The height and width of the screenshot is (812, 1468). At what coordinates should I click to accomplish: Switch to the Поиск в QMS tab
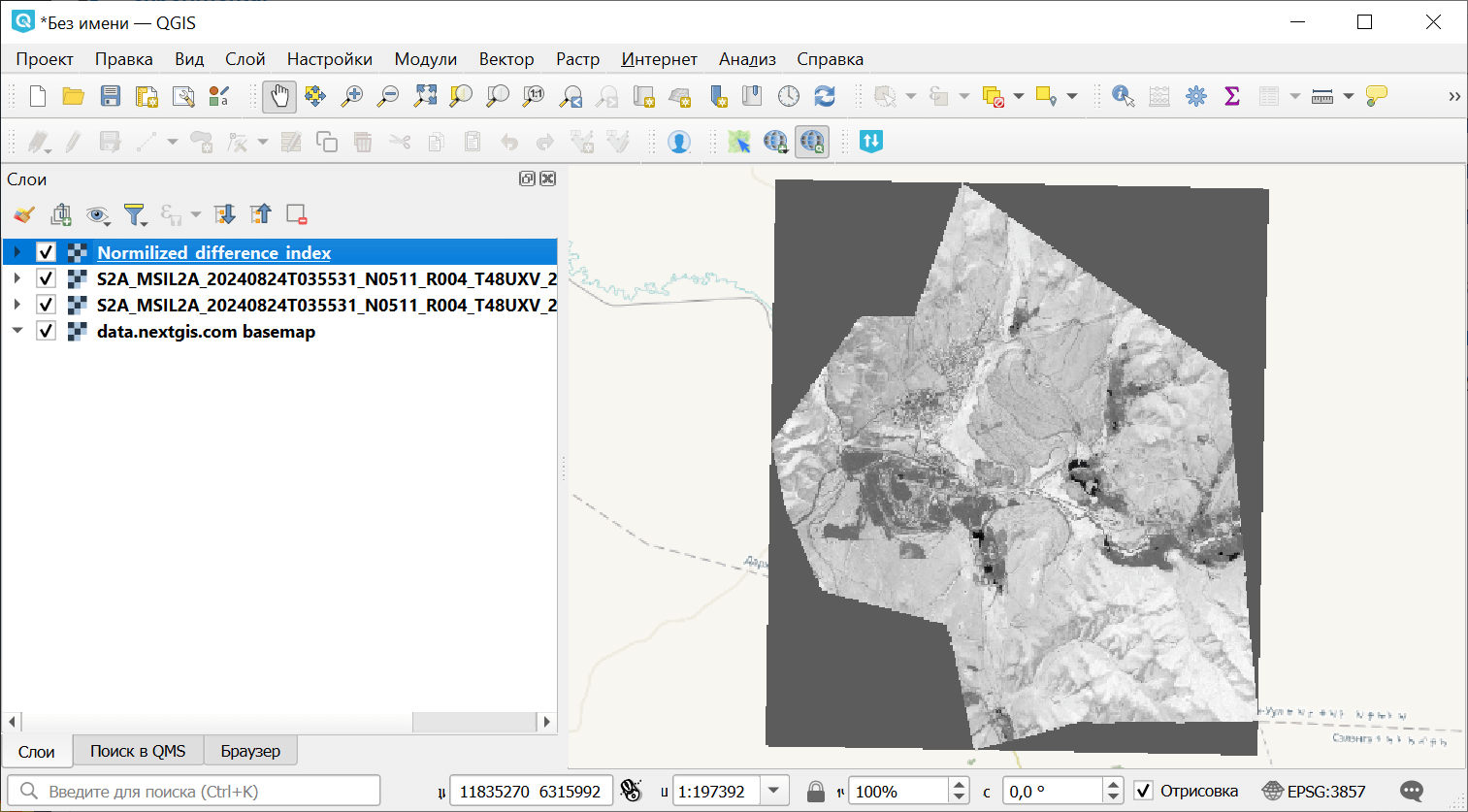tap(138, 751)
